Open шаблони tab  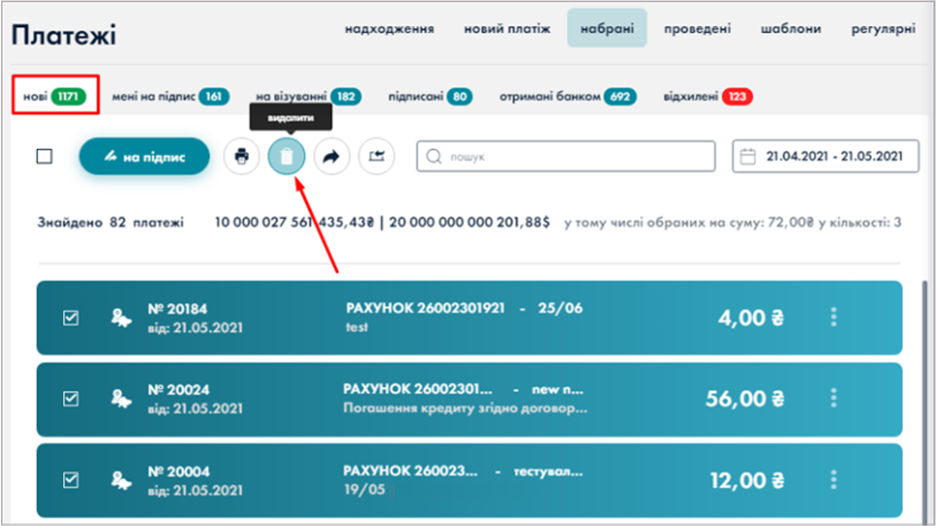(x=791, y=29)
